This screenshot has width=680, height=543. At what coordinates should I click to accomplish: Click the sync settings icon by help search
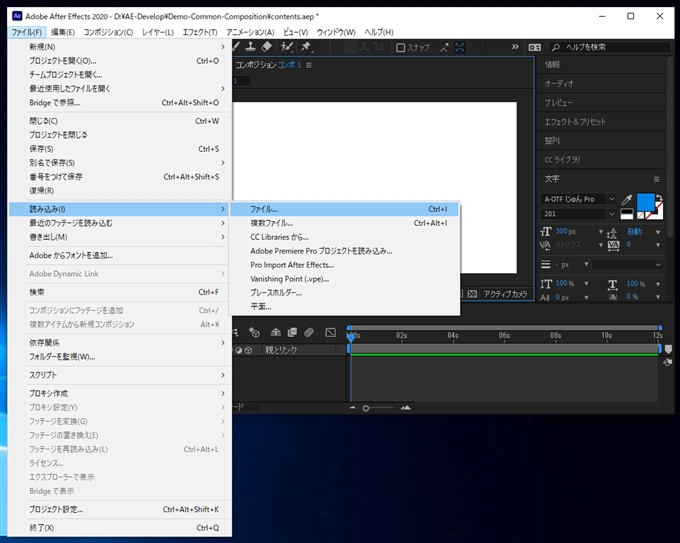coord(534,47)
